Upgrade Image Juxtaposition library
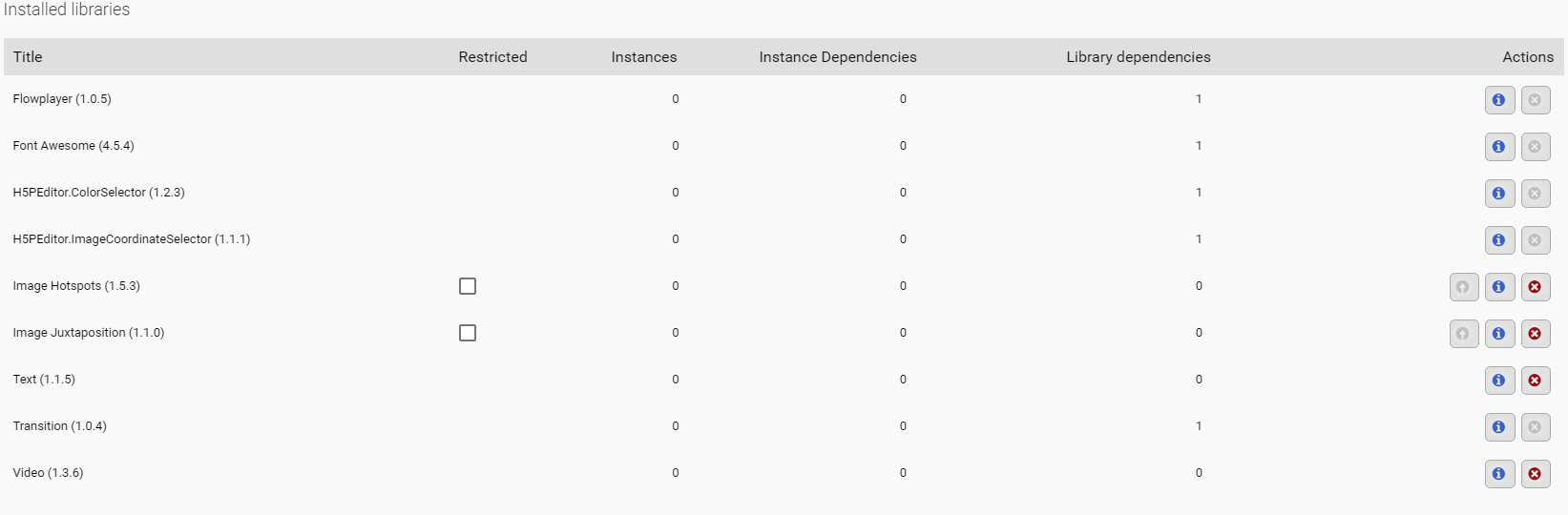The width and height of the screenshot is (1568, 515). [1464, 334]
